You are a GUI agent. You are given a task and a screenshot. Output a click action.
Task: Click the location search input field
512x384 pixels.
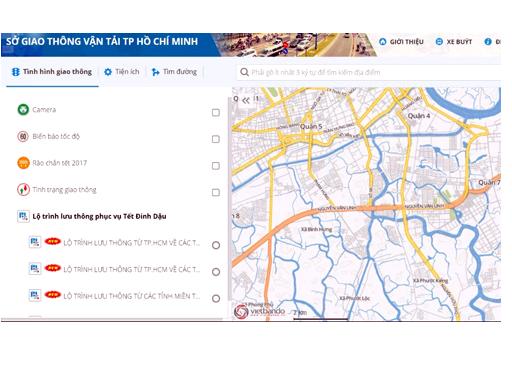click(368, 72)
